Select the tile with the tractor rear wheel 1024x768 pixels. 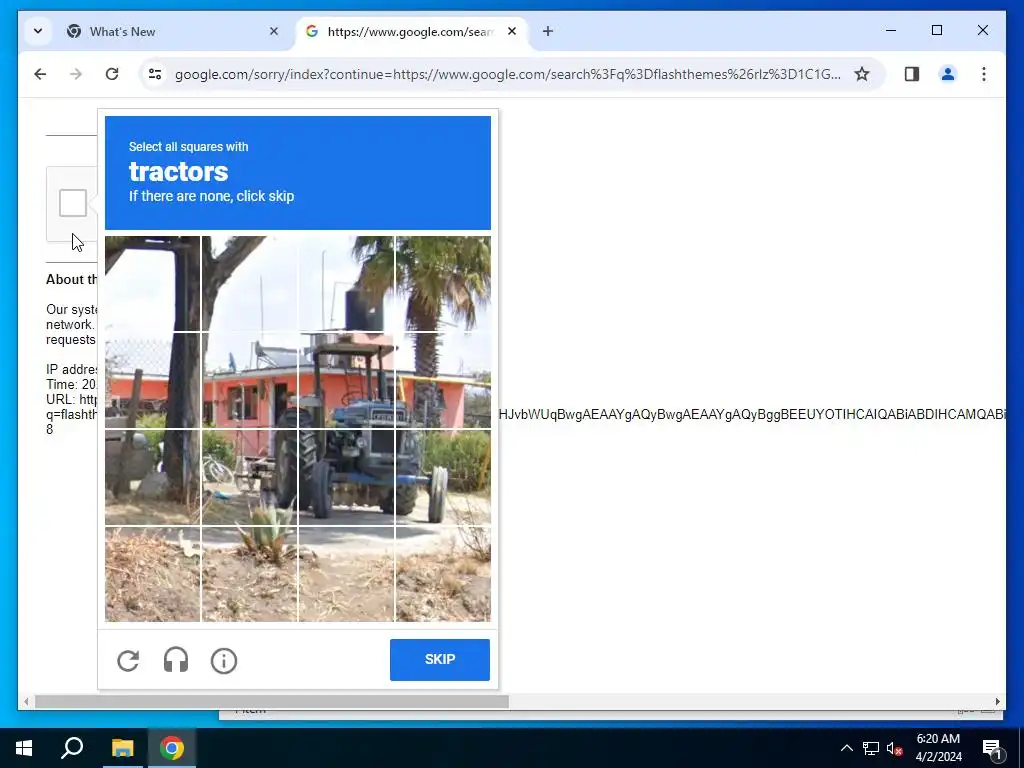click(x=249, y=477)
